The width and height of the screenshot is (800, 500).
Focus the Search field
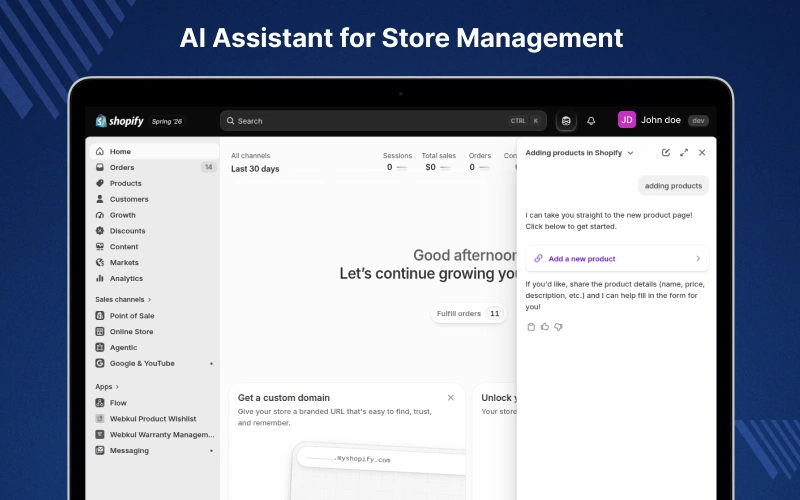(383, 121)
